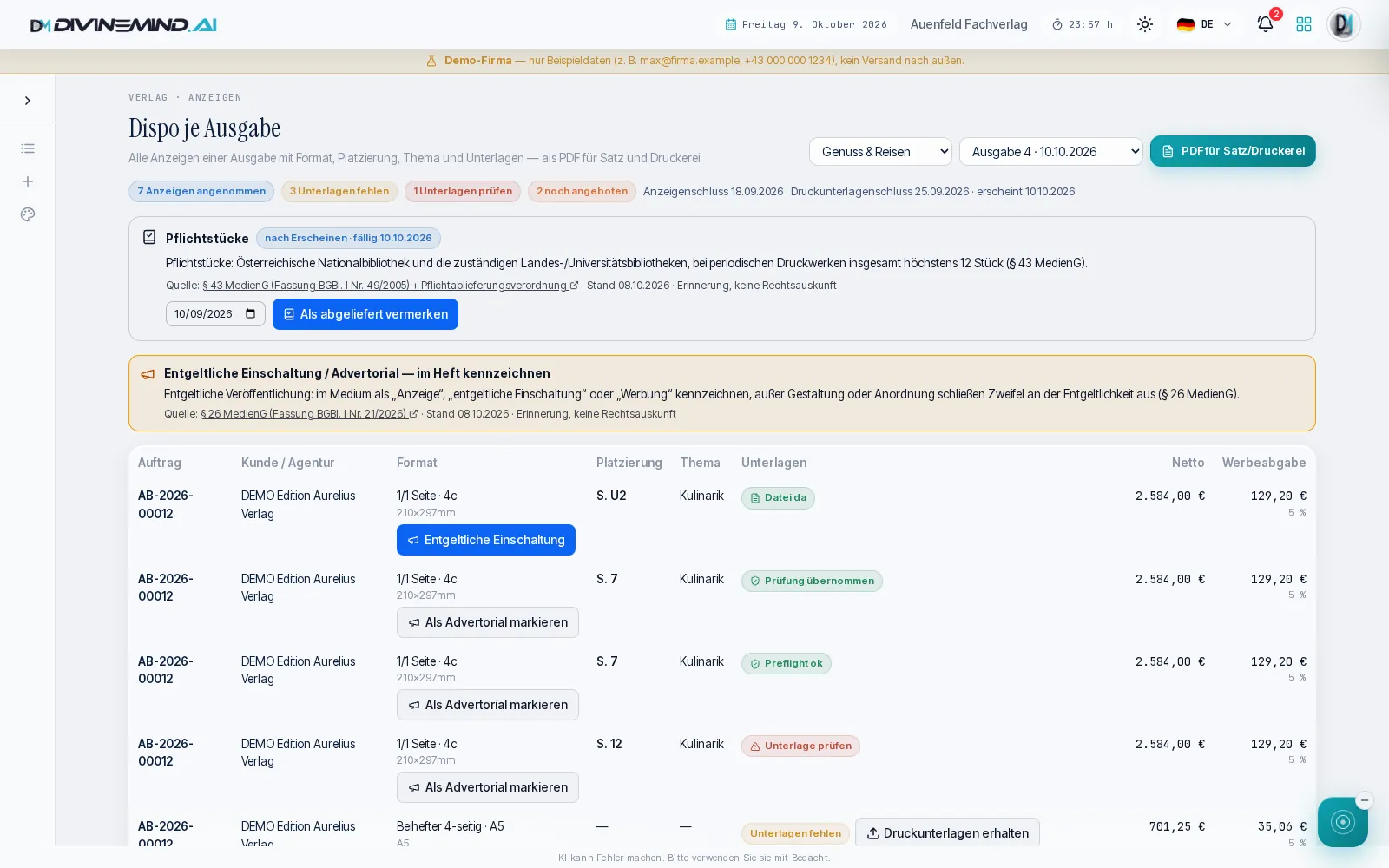Image resolution: width=1389 pixels, height=868 pixels.
Task: Open the notifications bell
Action: 1265,24
